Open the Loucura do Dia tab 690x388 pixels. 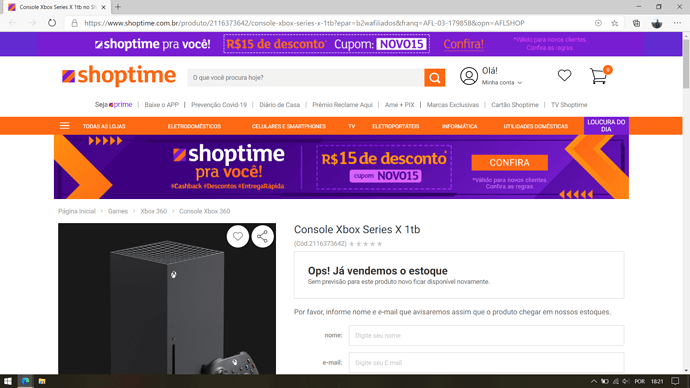pos(606,126)
